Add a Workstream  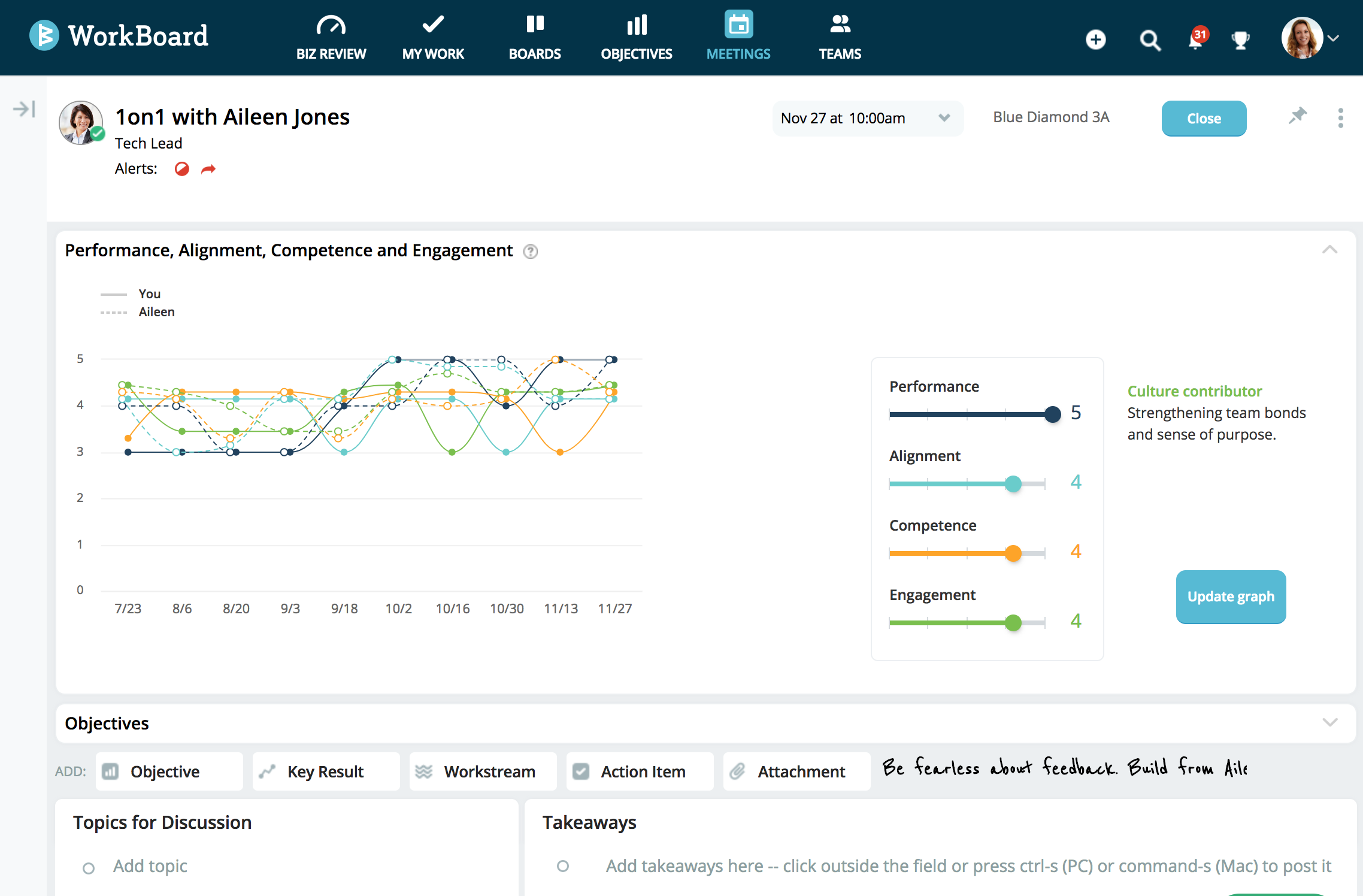click(x=483, y=771)
